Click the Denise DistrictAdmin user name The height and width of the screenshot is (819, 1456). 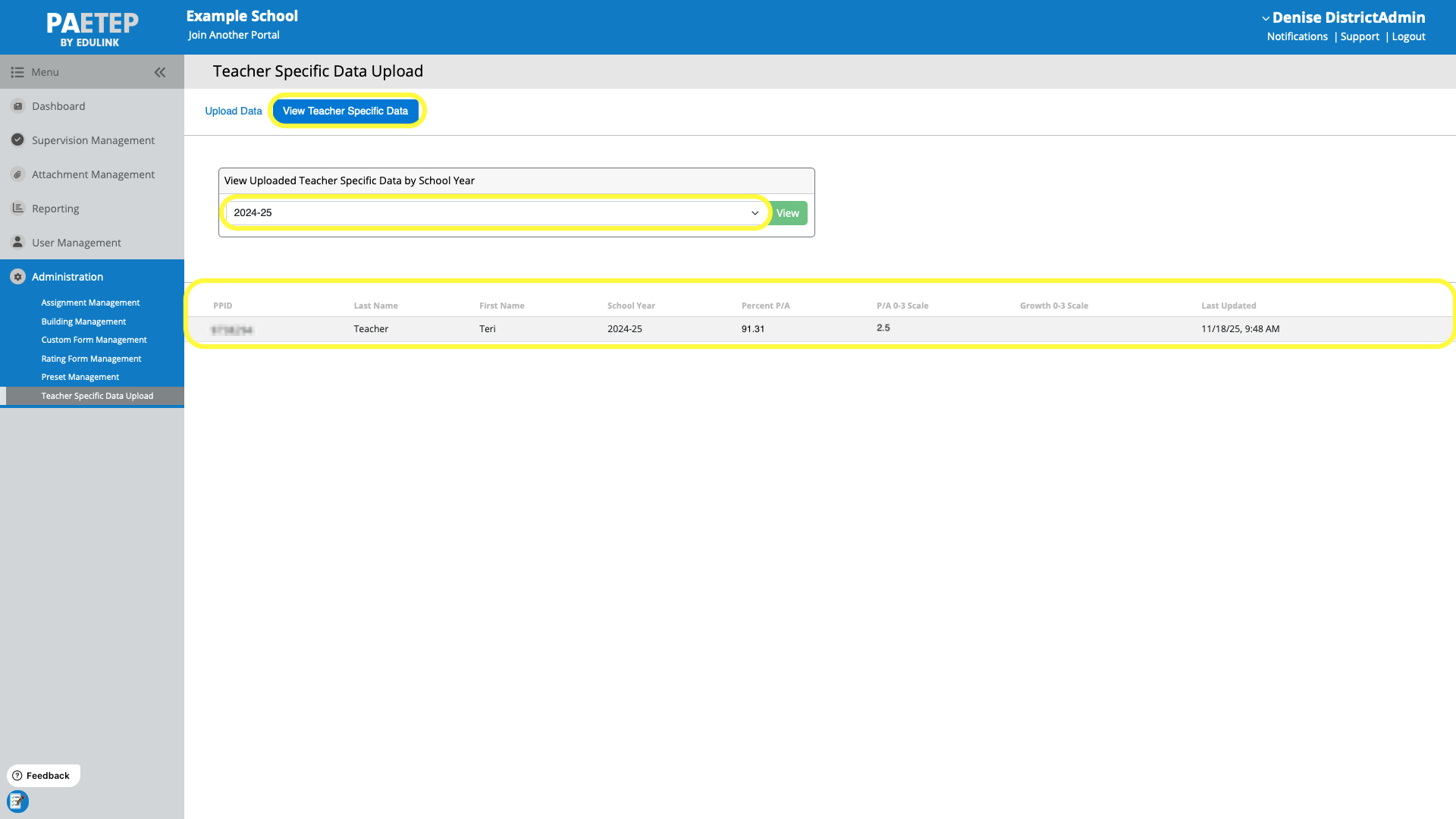click(x=1348, y=17)
